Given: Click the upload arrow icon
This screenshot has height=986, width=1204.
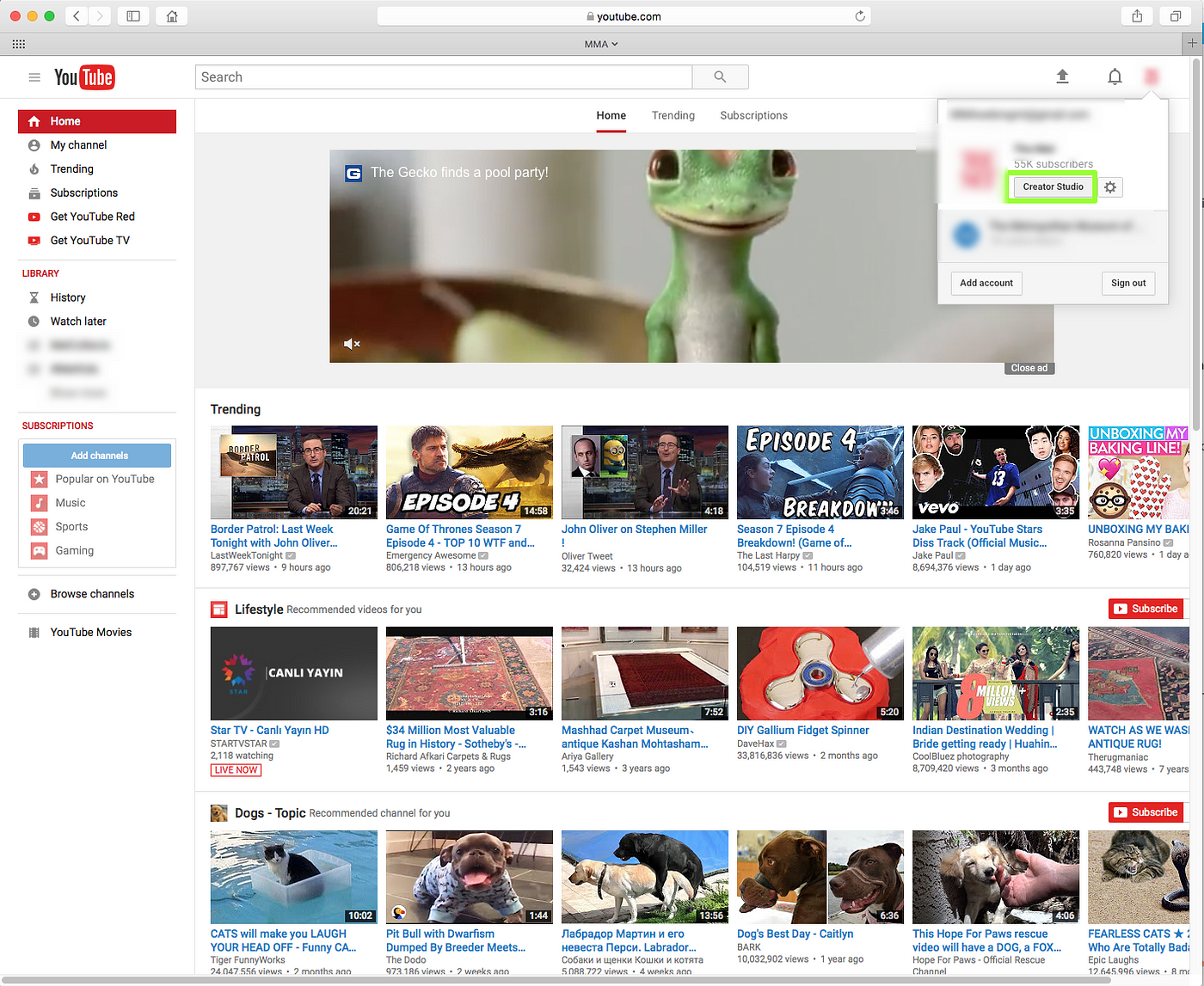Looking at the screenshot, I should coord(1062,77).
